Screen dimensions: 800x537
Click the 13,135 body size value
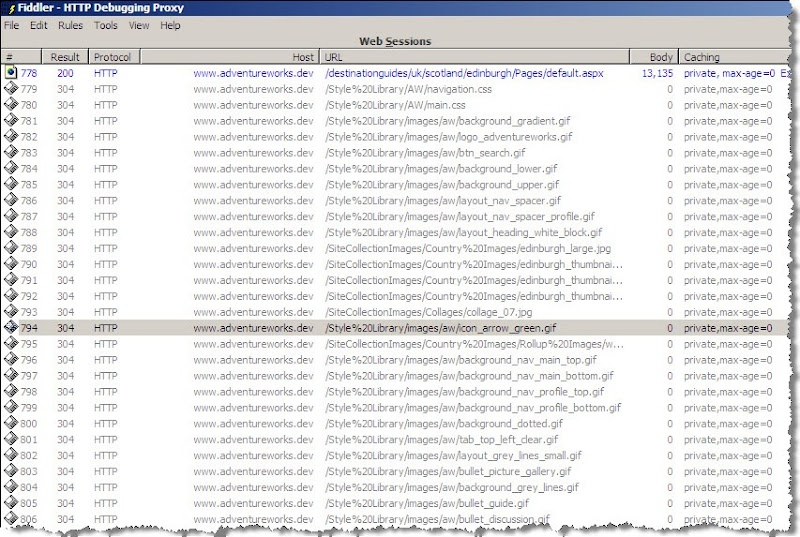[x=657, y=73]
